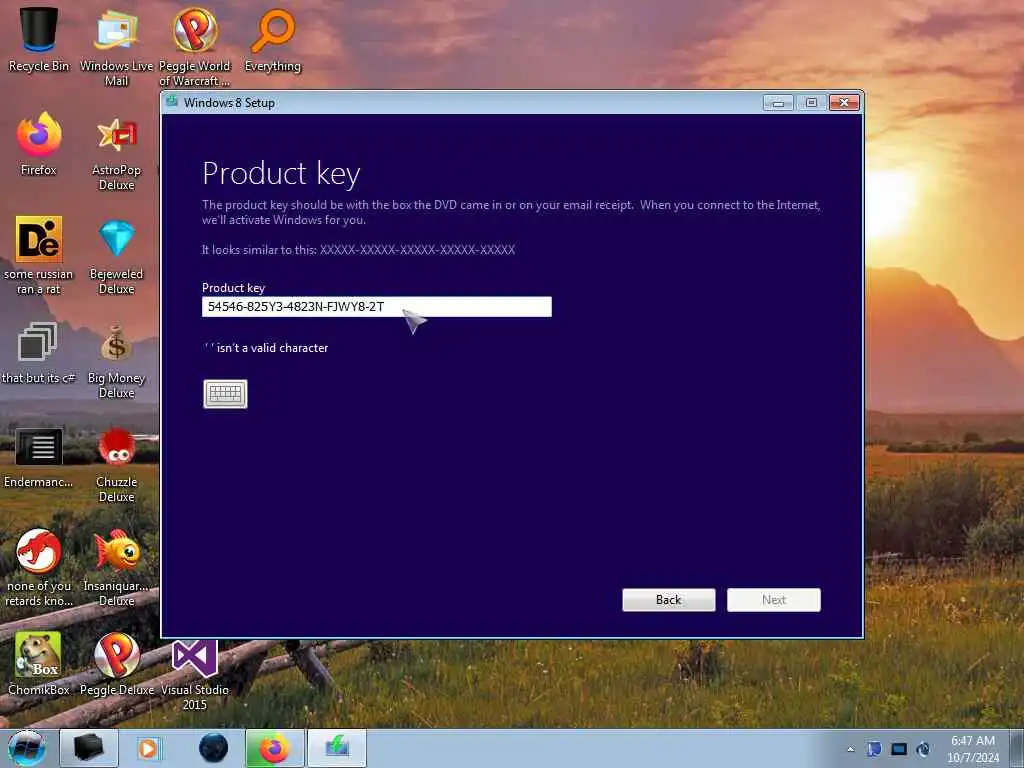Image resolution: width=1024 pixels, height=768 pixels.
Task: Launch Big Money Deluxe icon
Action: pos(116,360)
